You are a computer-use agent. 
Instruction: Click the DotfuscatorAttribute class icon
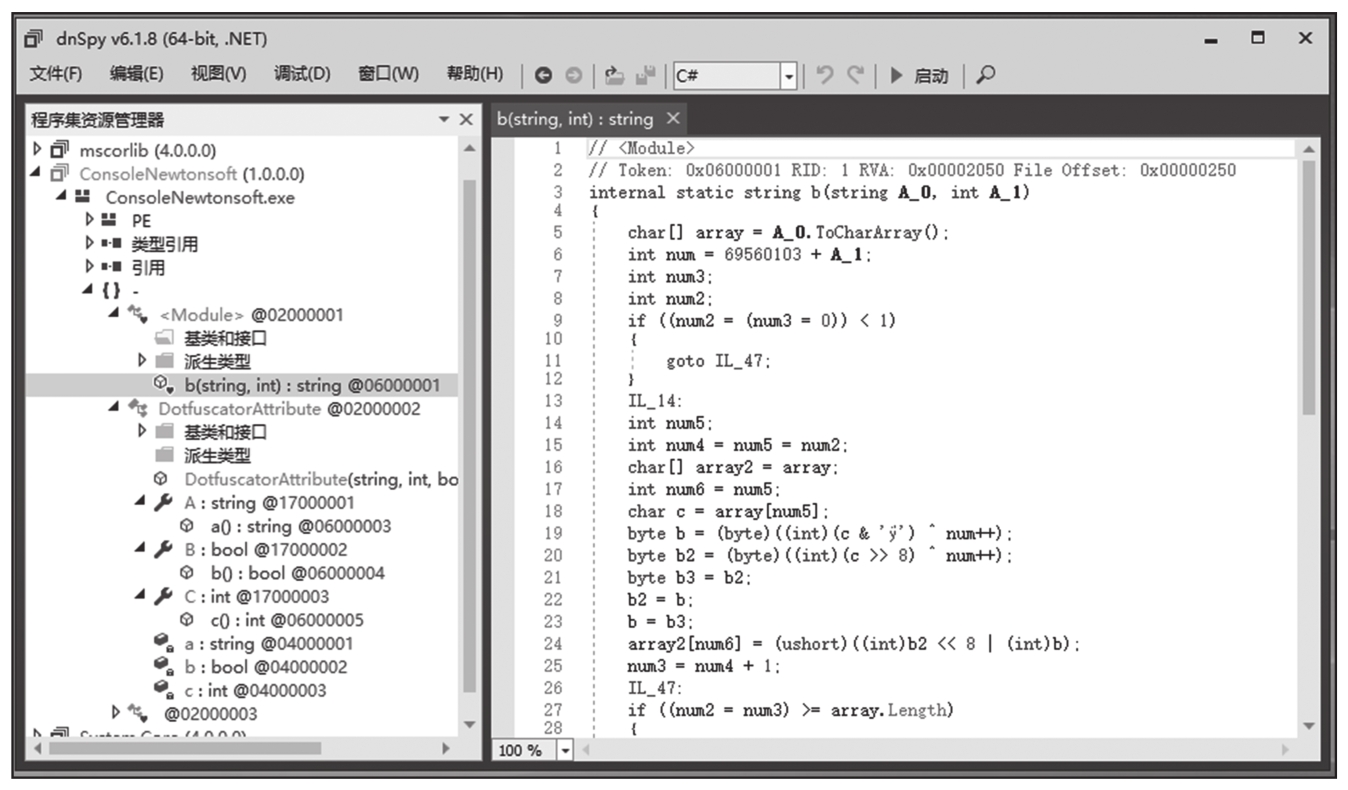(138, 408)
